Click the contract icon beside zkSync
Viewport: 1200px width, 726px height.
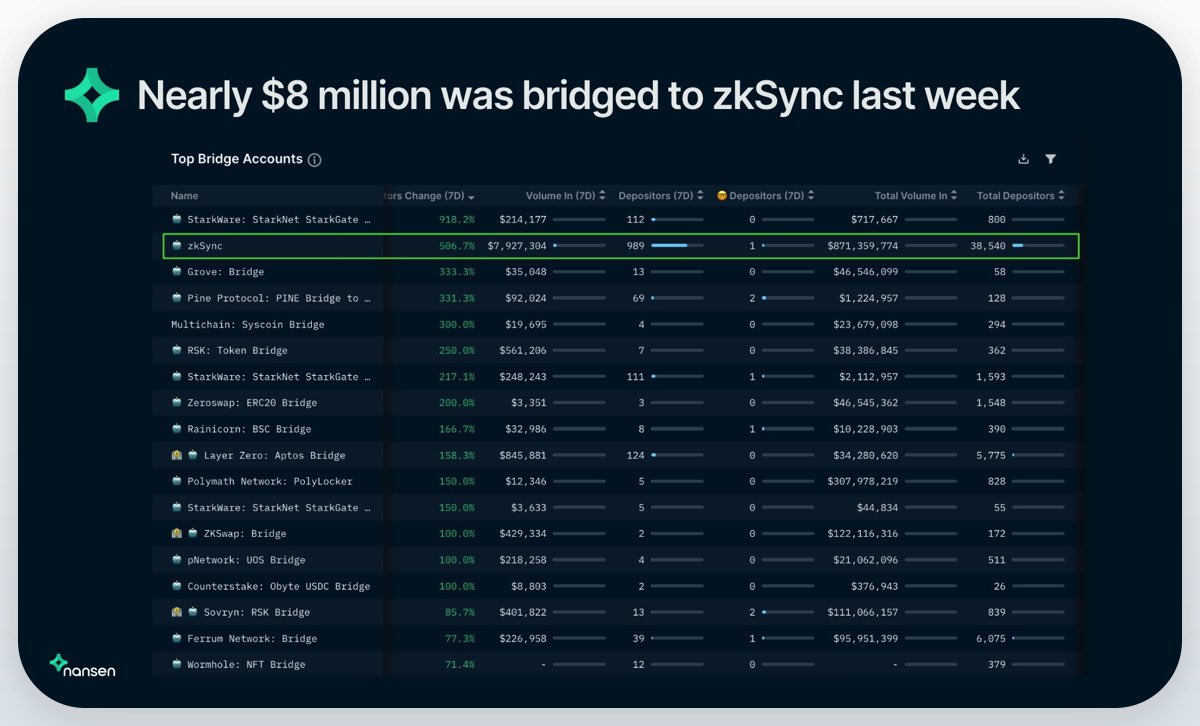[177, 245]
